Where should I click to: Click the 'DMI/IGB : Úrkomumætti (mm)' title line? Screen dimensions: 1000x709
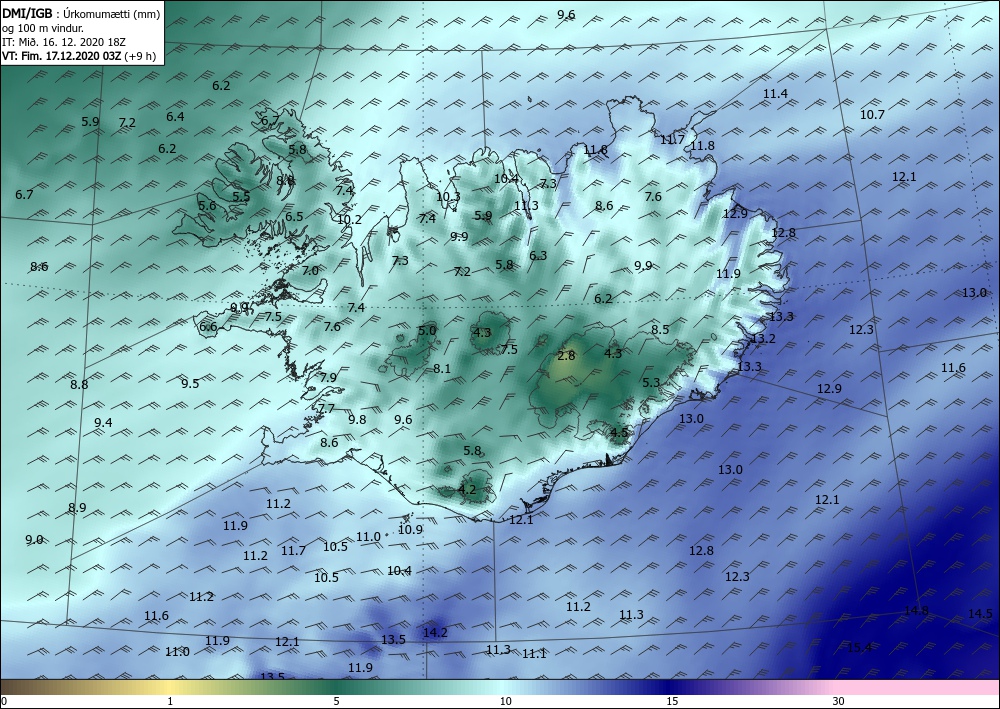point(81,13)
